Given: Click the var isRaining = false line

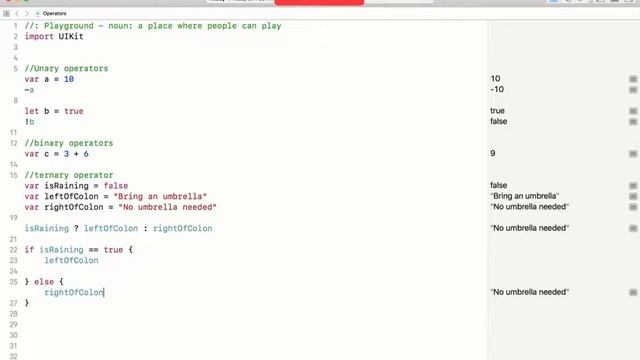Looking at the screenshot, I should [76, 186].
